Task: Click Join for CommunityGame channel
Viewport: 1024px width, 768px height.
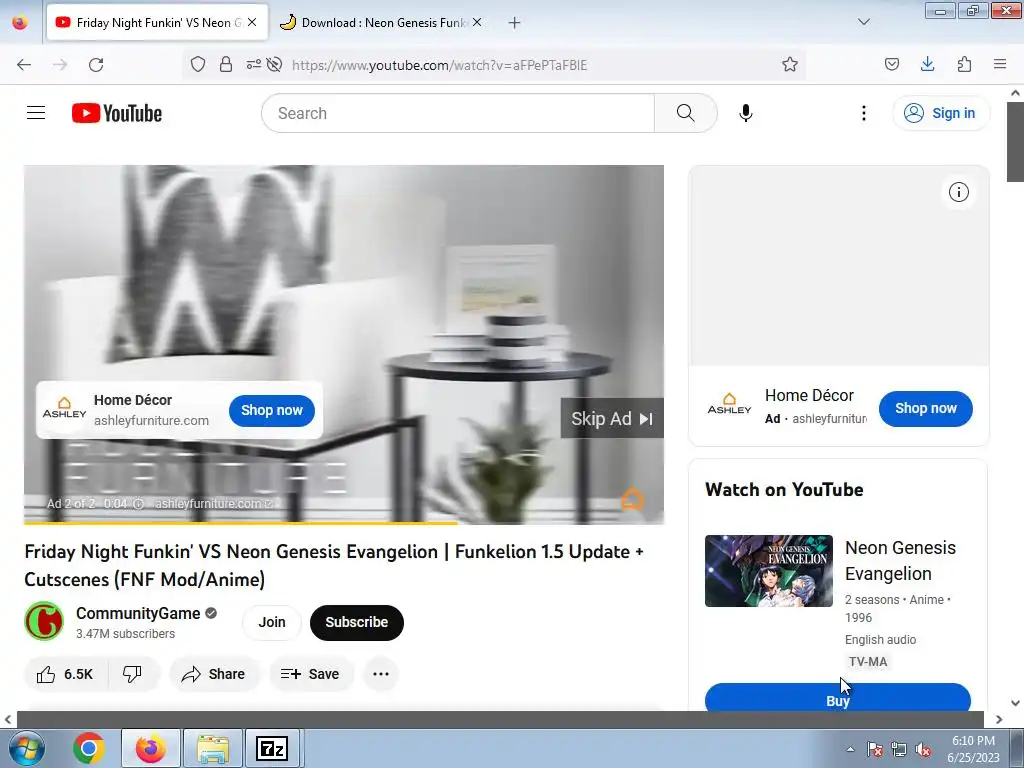Action: 272,622
